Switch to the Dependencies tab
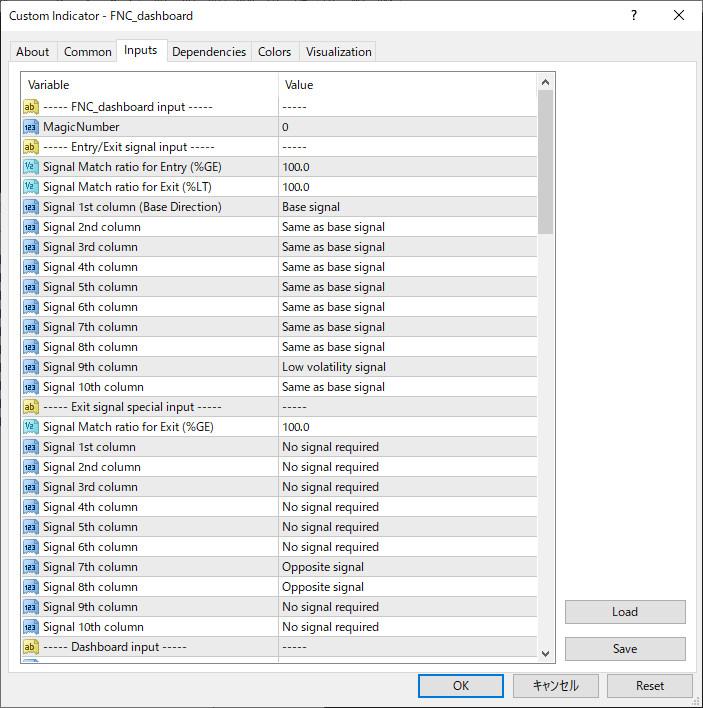703x708 pixels. pyautogui.click(x=209, y=52)
